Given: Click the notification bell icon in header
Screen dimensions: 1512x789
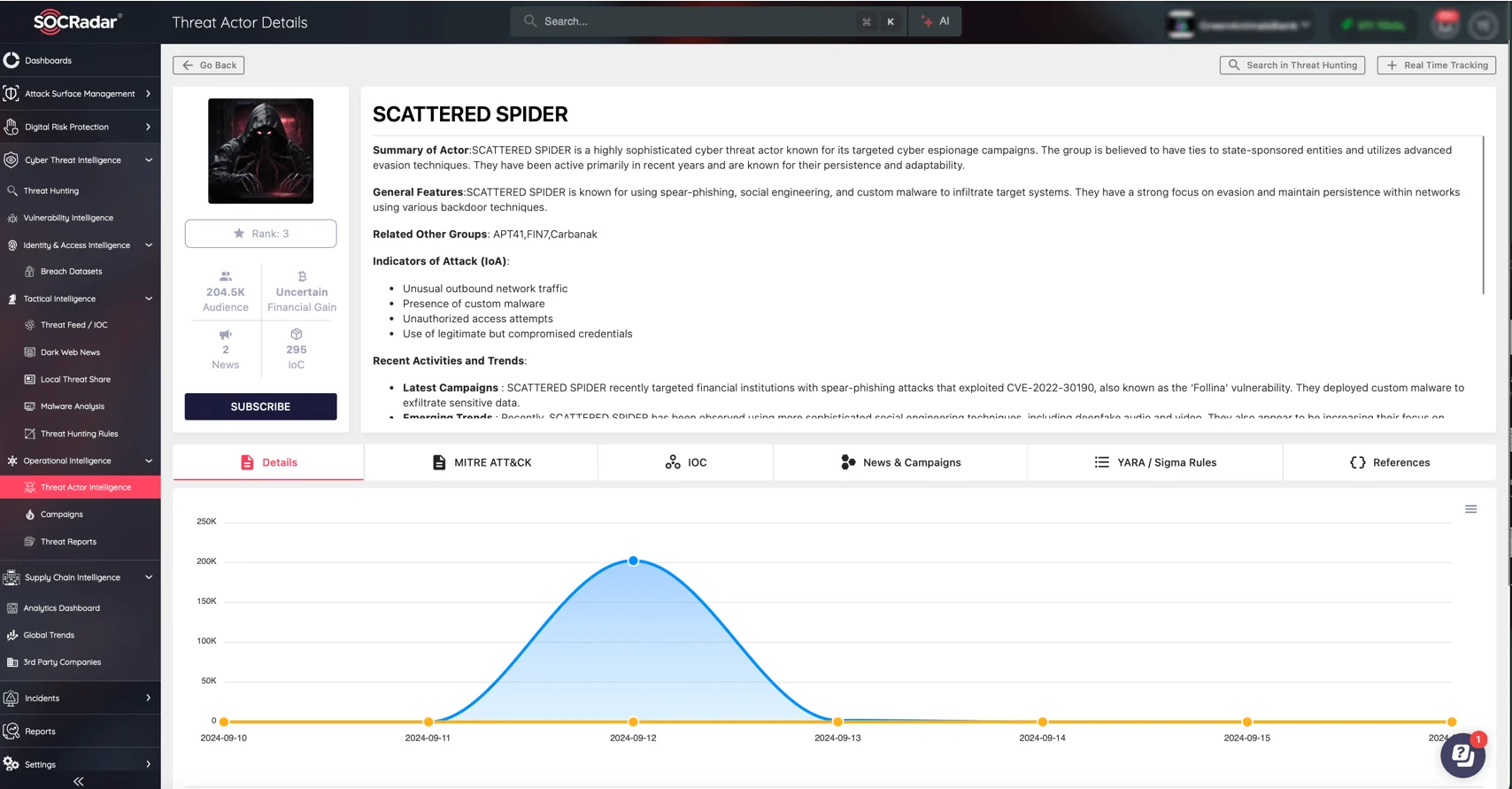Looking at the screenshot, I should coord(1446,25).
